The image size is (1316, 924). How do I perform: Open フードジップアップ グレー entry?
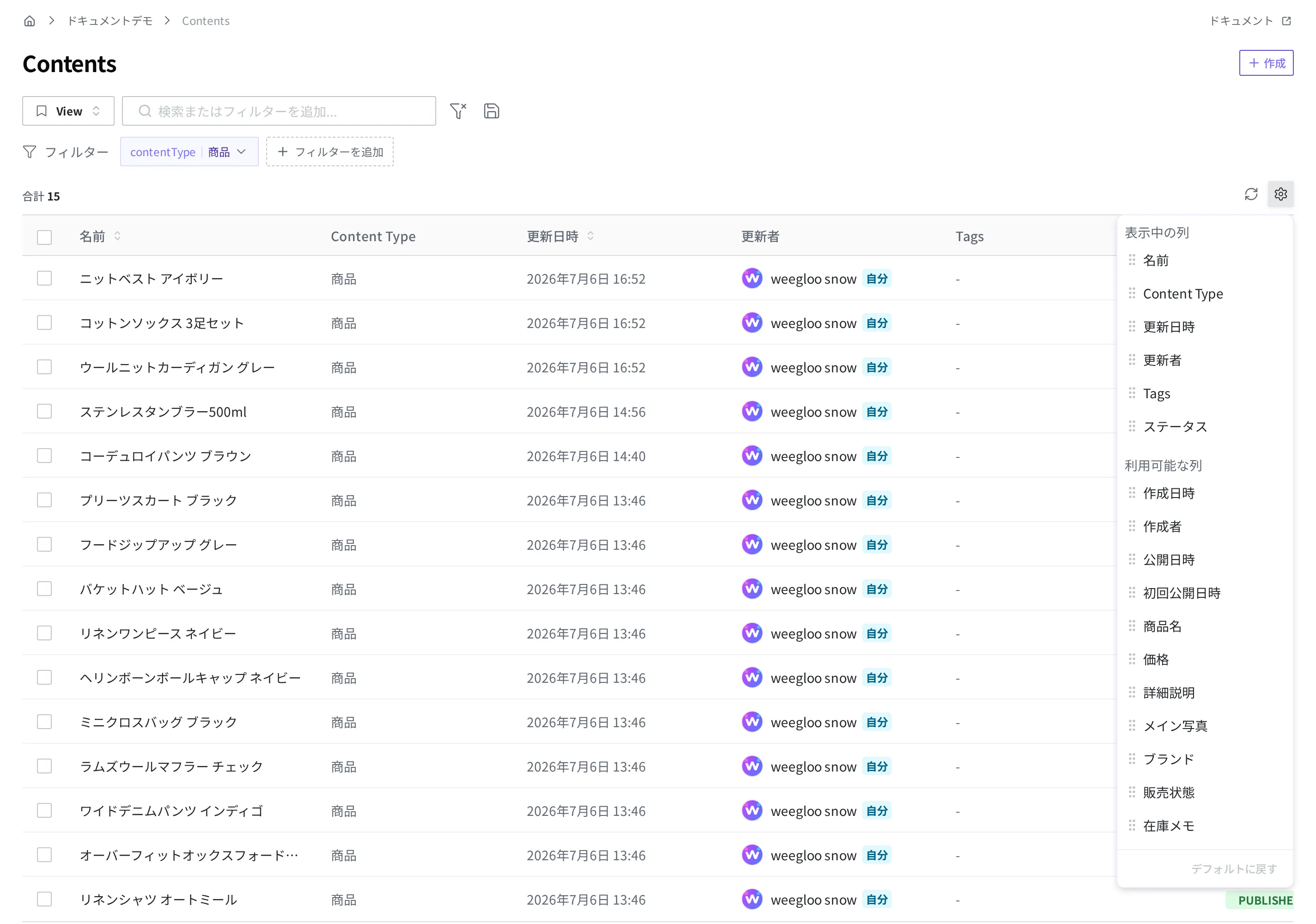pyautogui.click(x=158, y=545)
